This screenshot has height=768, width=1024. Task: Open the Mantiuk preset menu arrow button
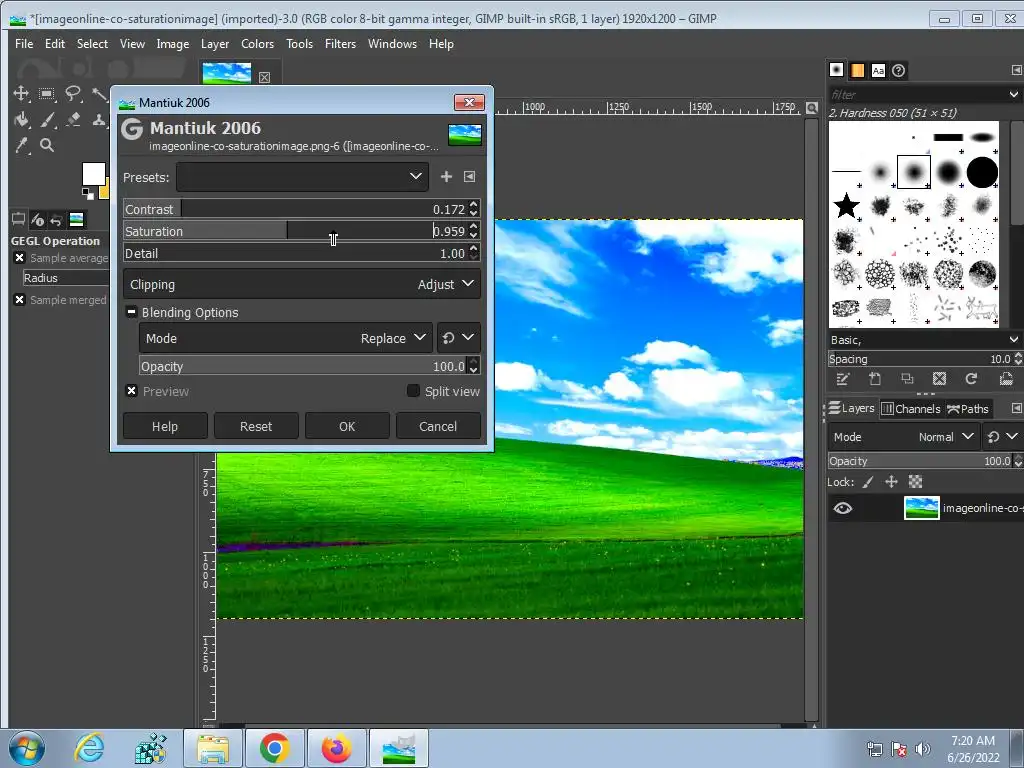click(470, 176)
